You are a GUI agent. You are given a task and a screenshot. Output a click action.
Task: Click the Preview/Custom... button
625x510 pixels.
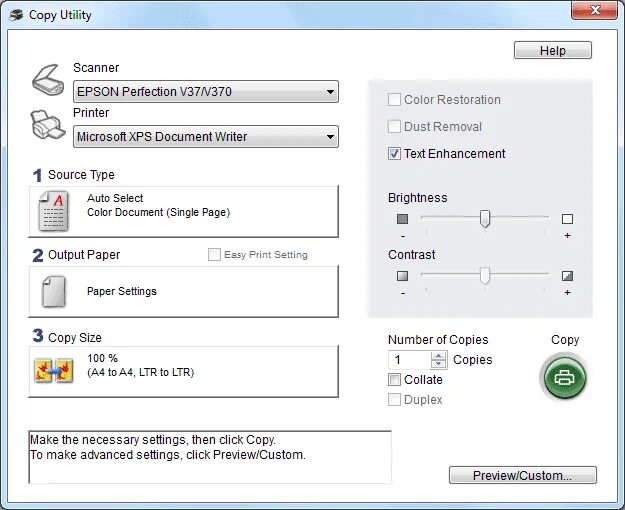coord(523,475)
